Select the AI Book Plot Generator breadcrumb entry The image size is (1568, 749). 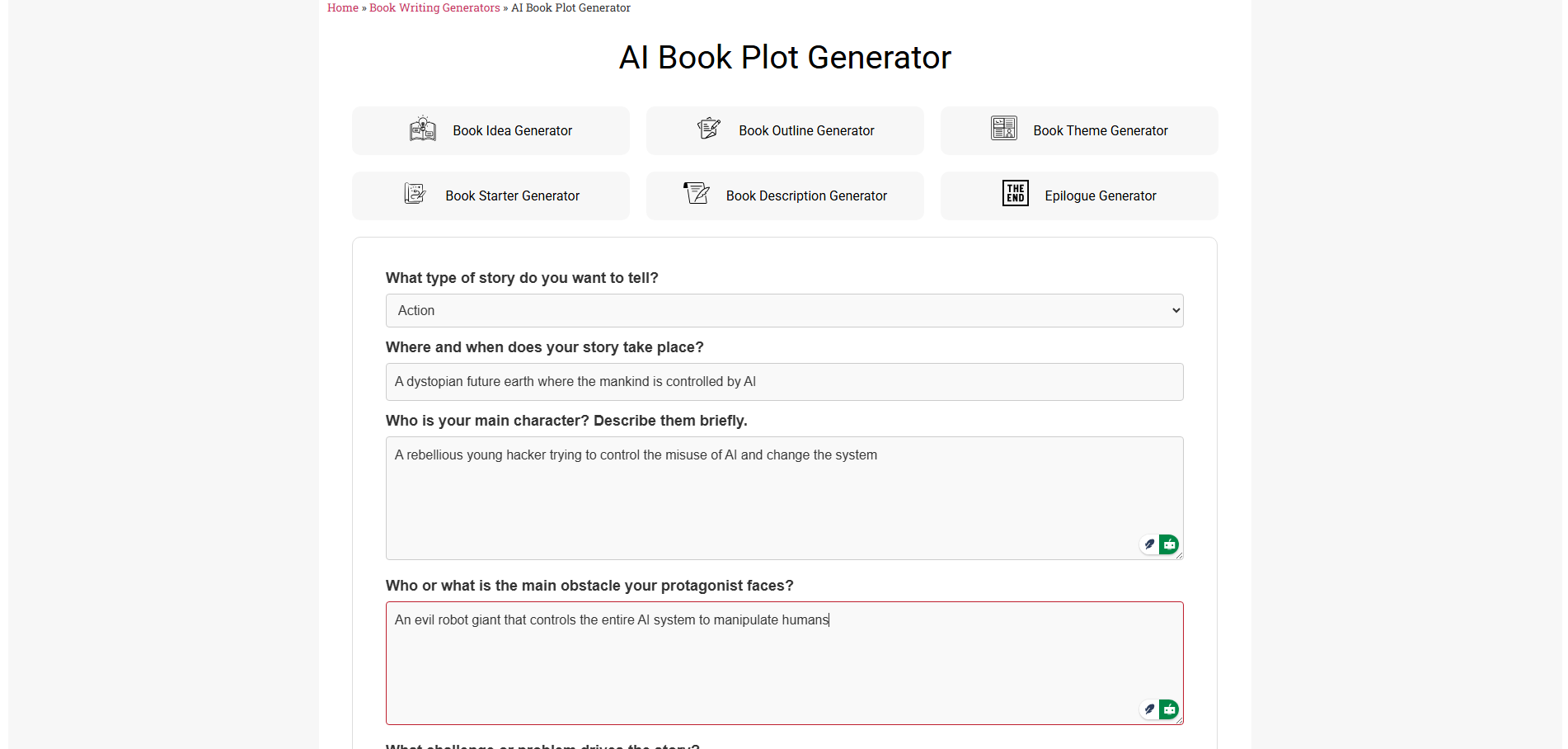pos(570,7)
